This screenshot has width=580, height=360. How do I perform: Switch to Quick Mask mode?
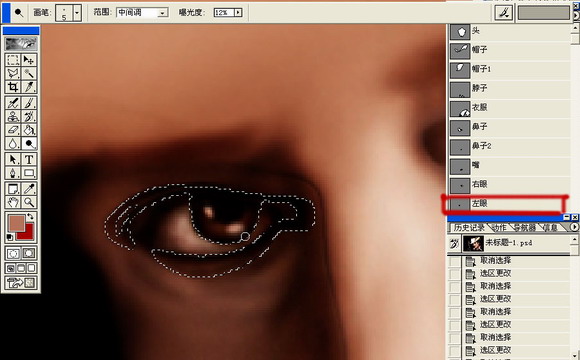tap(29, 253)
